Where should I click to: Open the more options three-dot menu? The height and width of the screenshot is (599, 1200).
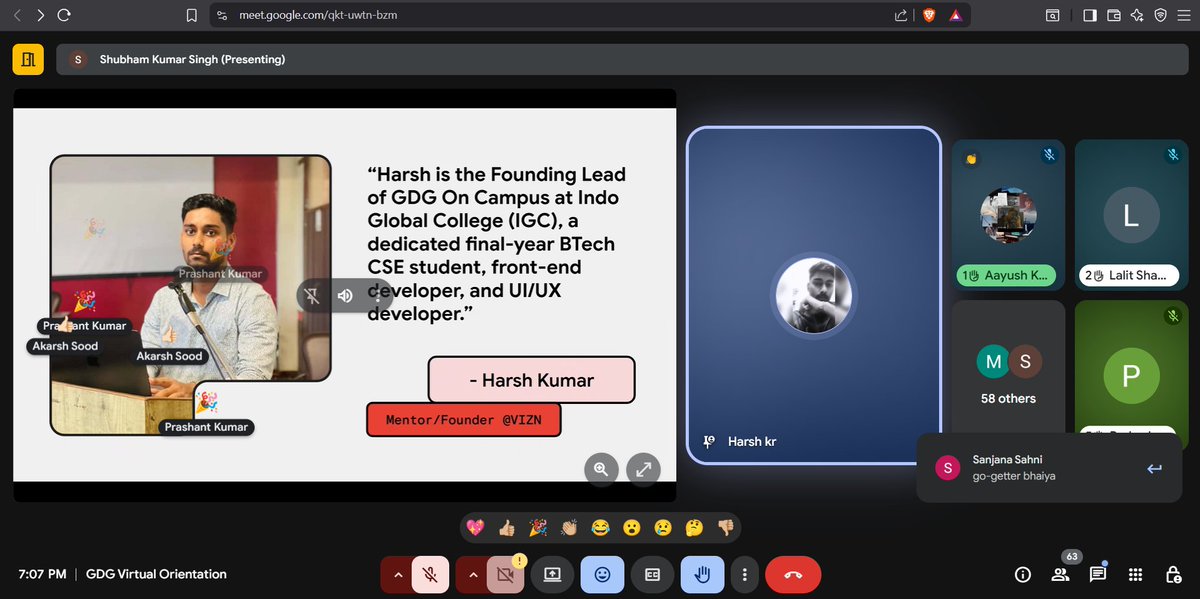744,575
